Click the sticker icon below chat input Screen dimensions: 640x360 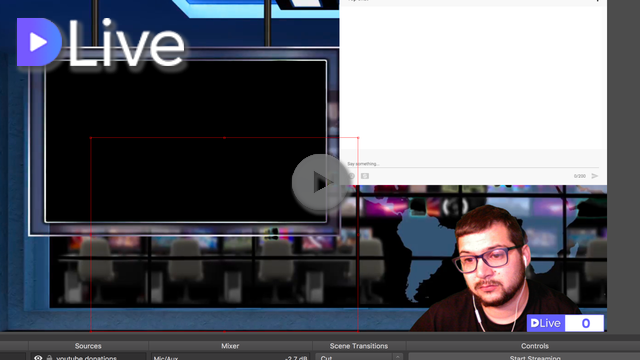pos(365,176)
